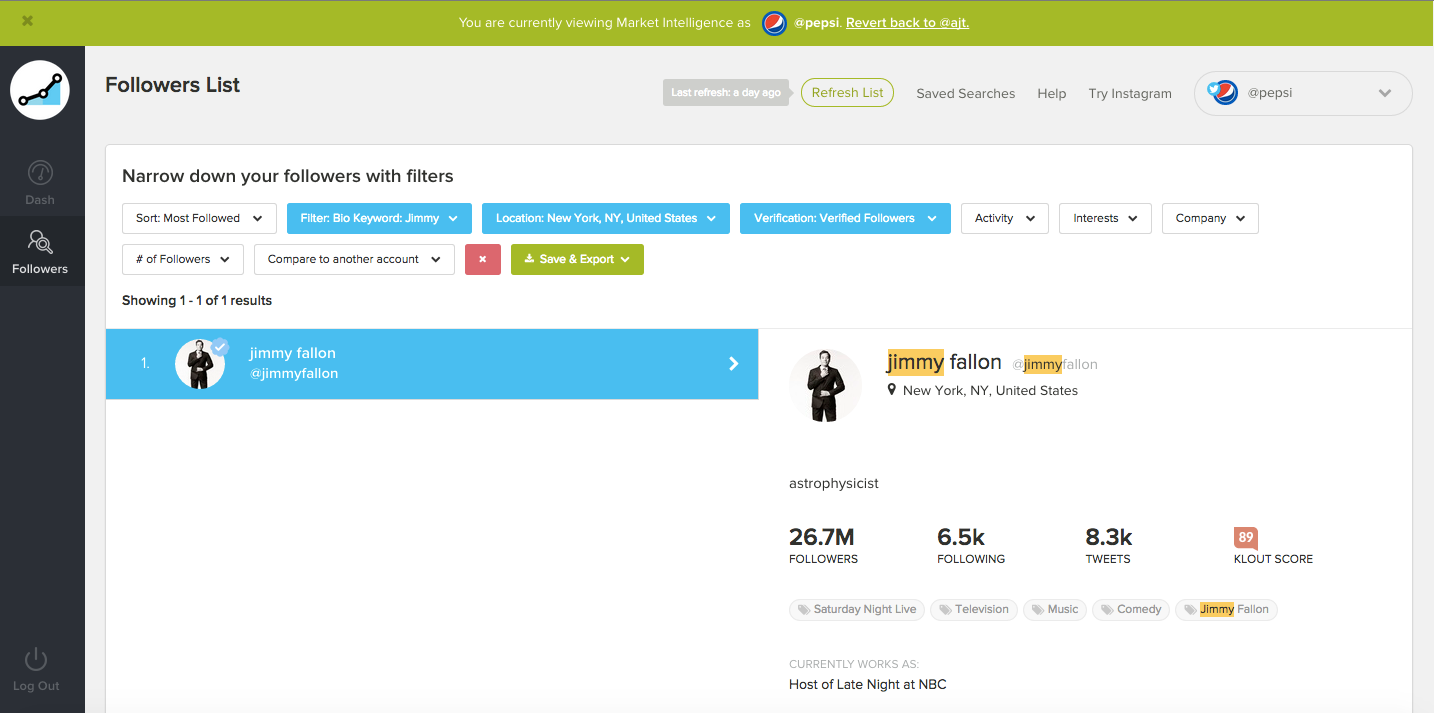The width and height of the screenshot is (1434, 713).
Task: Click the arrow chevron on jimmy fallon row
Action: (x=734, y=364)
